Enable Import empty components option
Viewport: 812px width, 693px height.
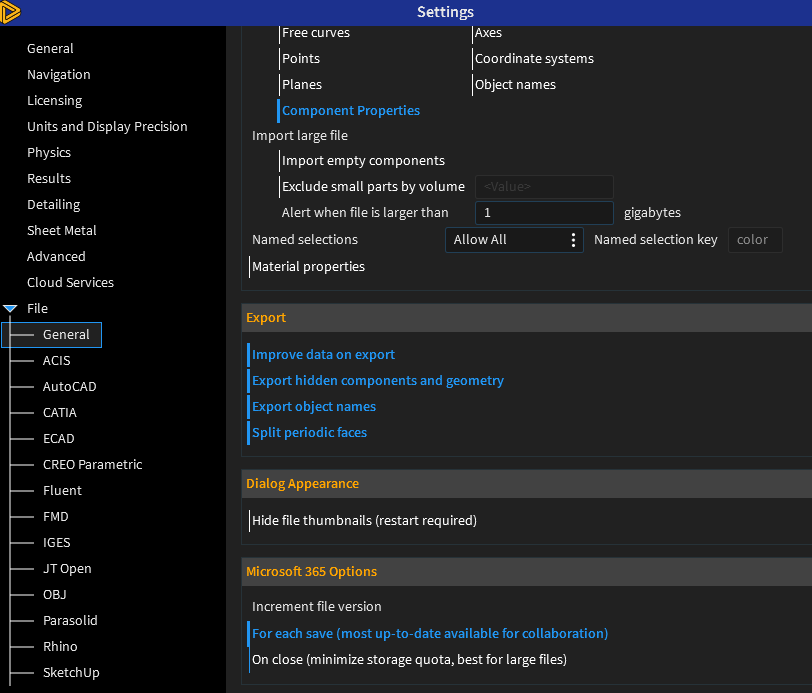coord(363,161)
